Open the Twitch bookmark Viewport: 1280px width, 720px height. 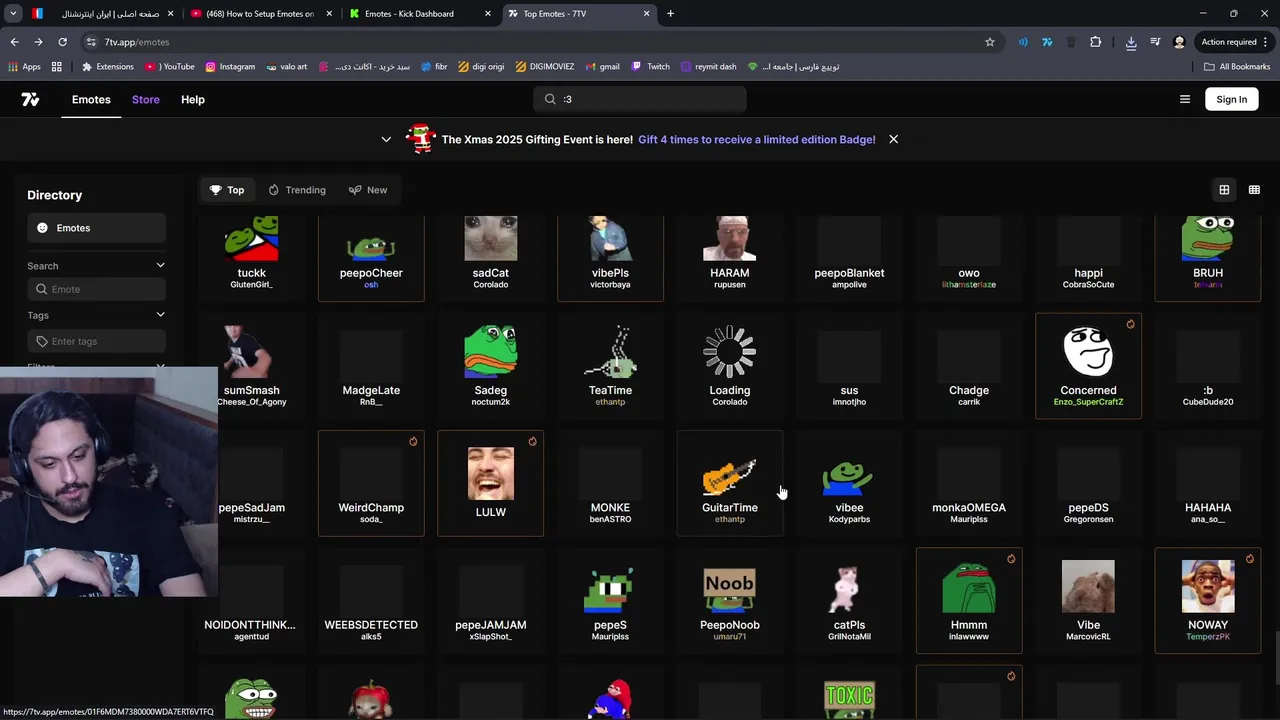pyautogui.click(x=650, y=67)
